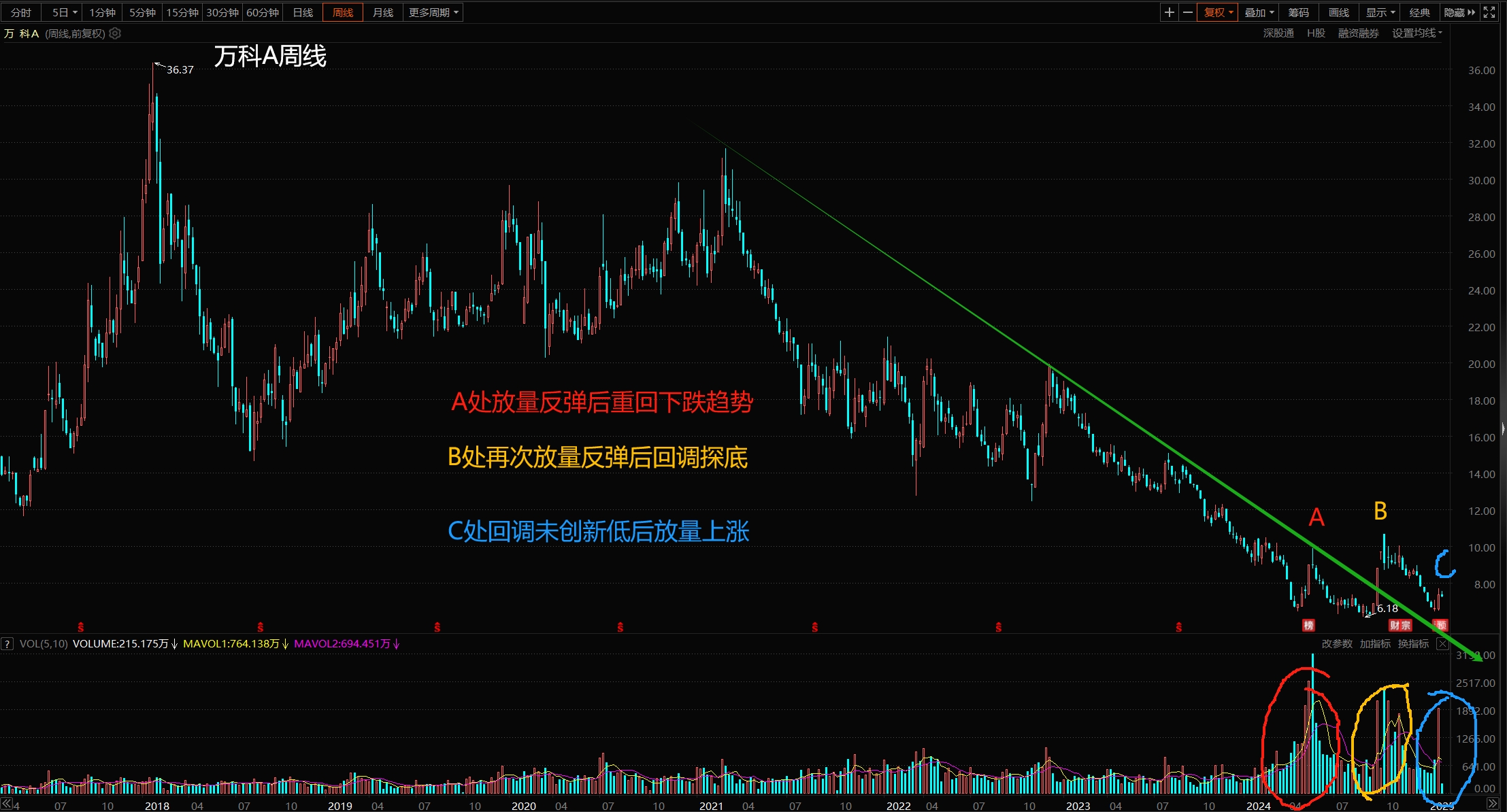The image size is (1507, 812).
Task: Click the 2517.00 volume axis label
Action: pyautogui.click(x=1476, y=683)
